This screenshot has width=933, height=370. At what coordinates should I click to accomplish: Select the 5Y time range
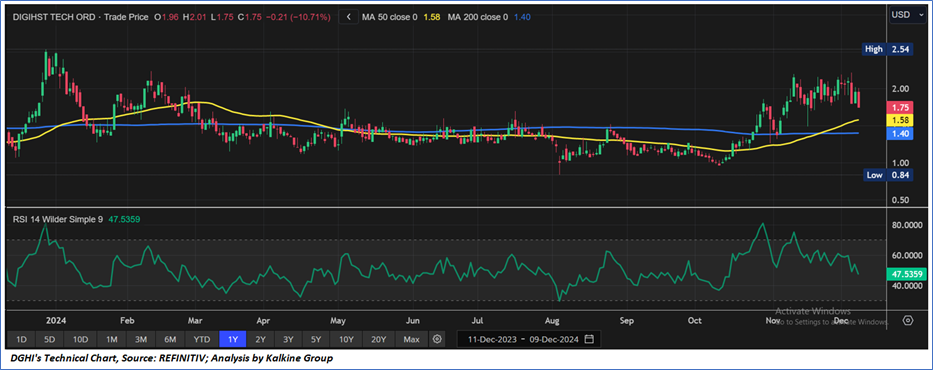point(317,340)
